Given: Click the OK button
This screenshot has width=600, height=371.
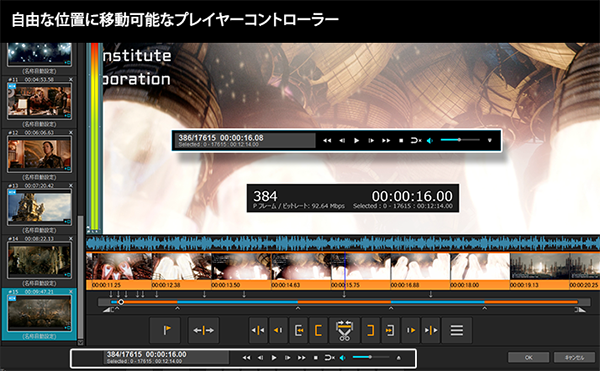Looking at the screenshot, I should coord(528,358).
